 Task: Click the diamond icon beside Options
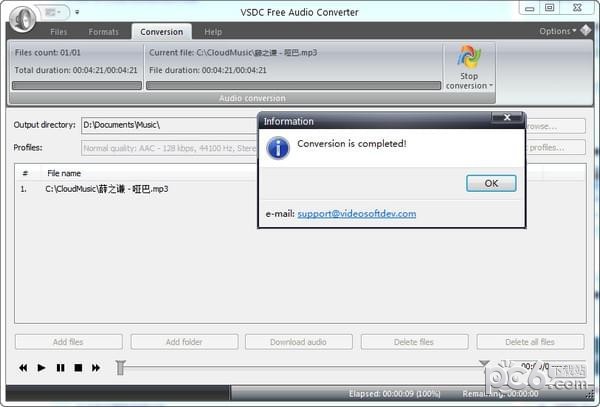click(x=586, y=30)
